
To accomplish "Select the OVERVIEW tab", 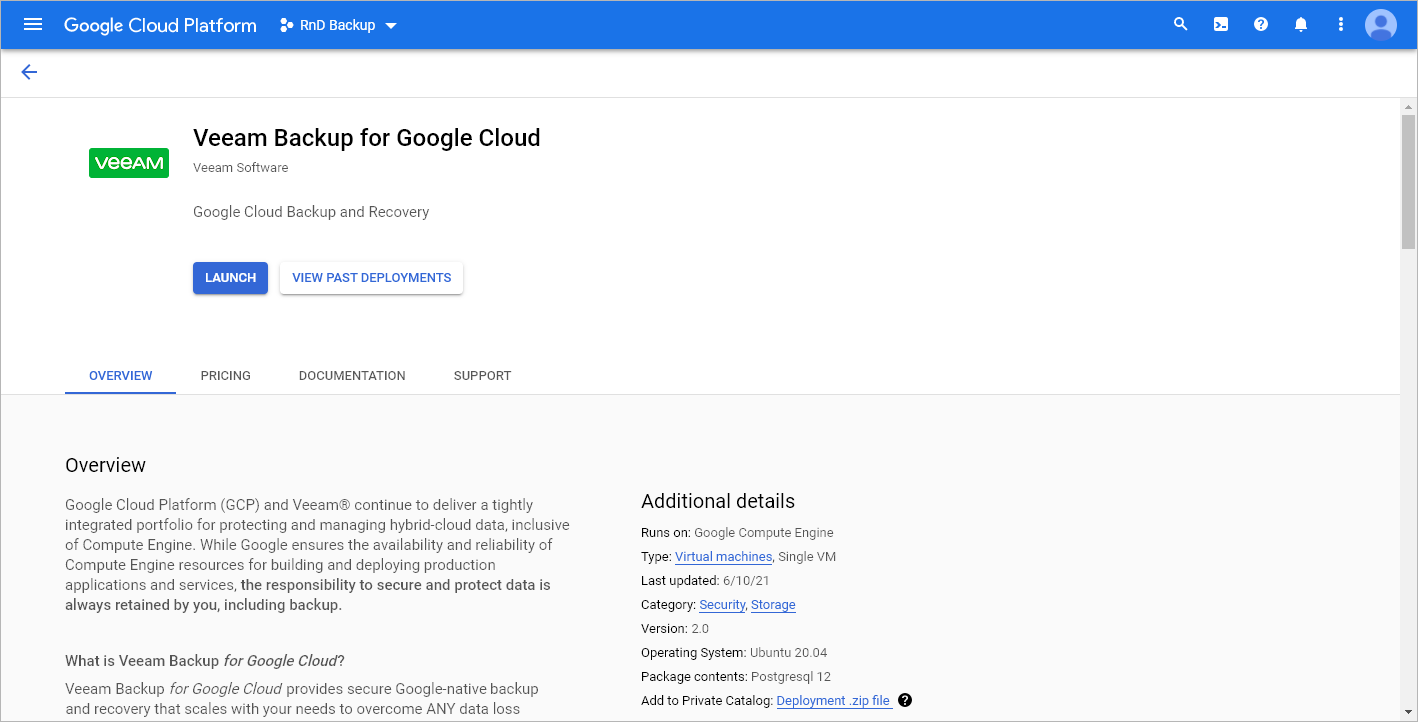I will (x=121, y=376).
